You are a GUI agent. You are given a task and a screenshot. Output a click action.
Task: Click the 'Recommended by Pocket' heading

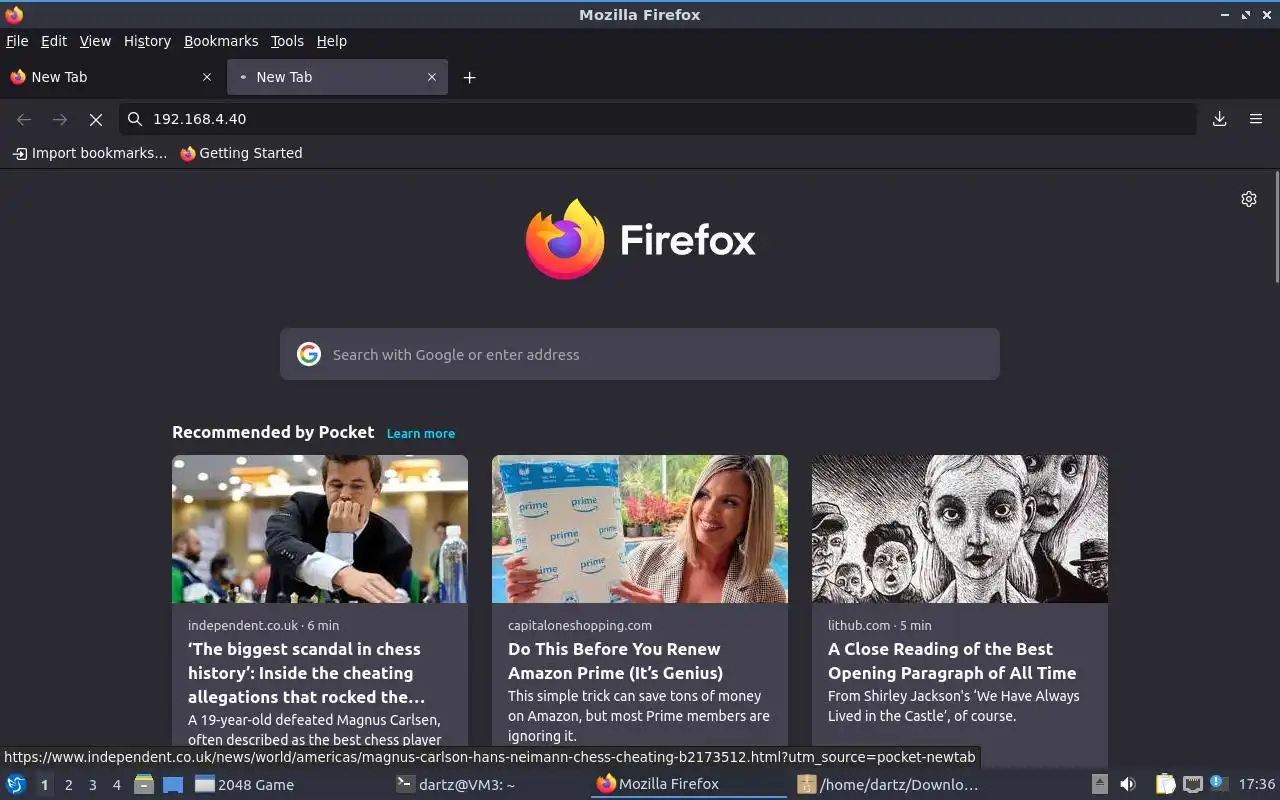click(273, 432)
